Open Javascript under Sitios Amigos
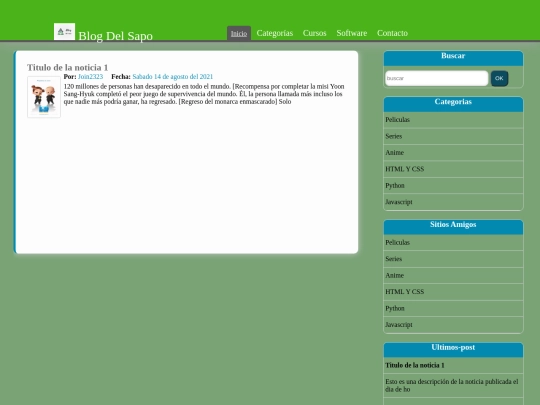Image resolution: width=540 pixels, height=405 pixels. tap(453, 325)
